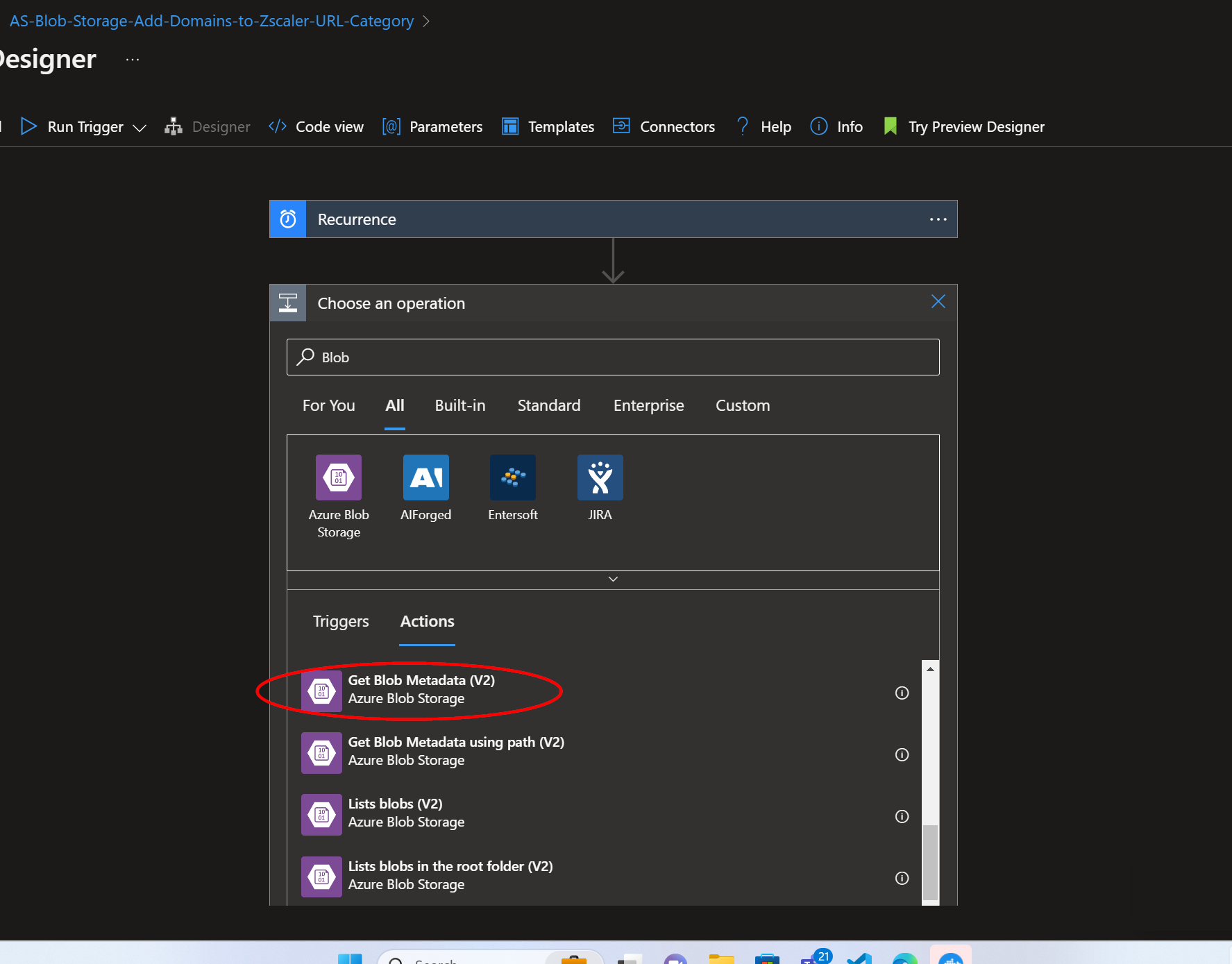The width and height of the screenshot is (1232, 964).
Task: Switch to the Custom tab
Action: (743, 405)
